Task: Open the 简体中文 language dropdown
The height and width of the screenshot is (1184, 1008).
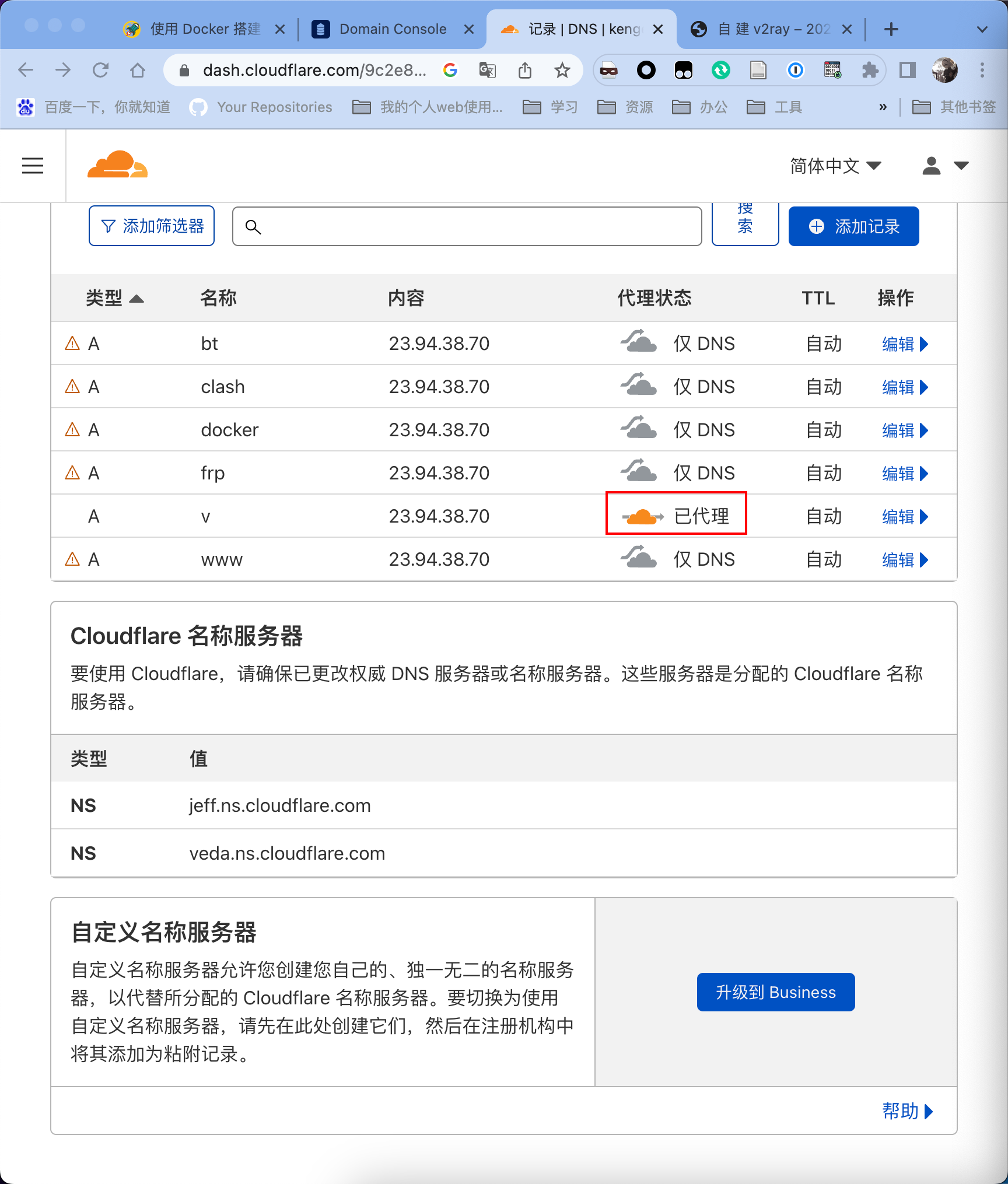Action: [835, 166]
